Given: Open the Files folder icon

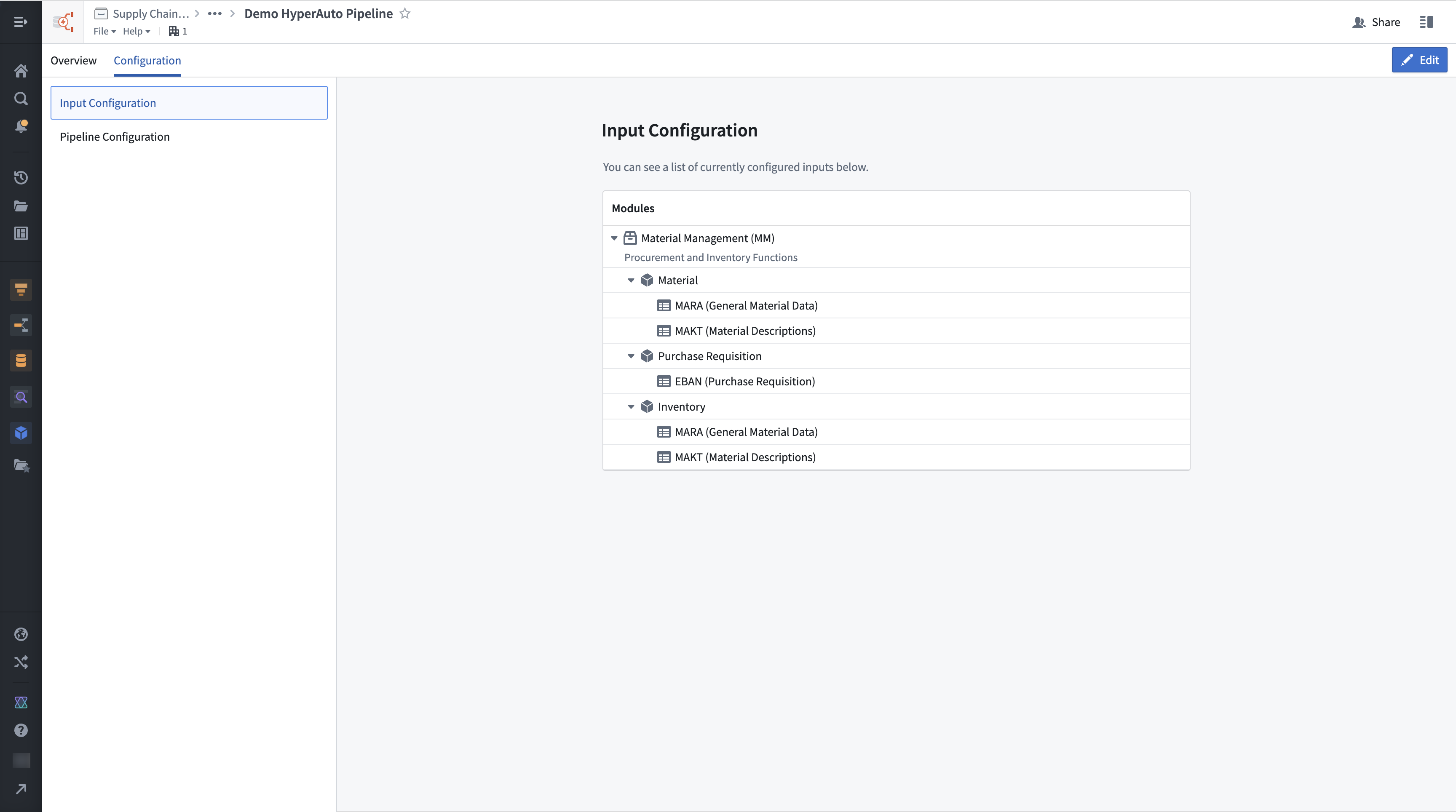Looking at the screenshot, I should pos(21,206).
